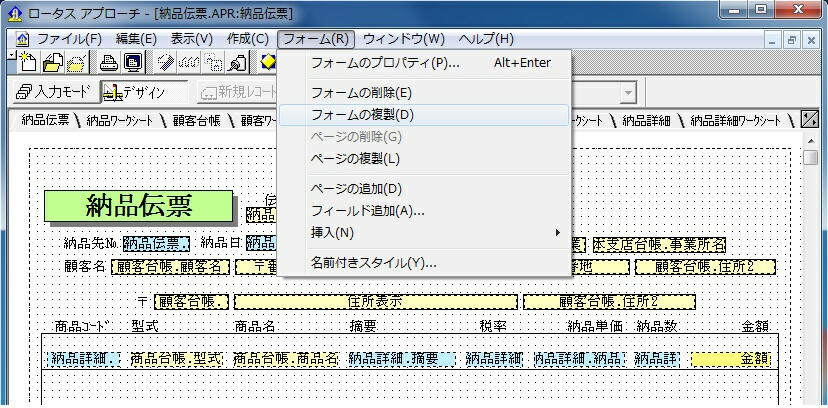Choose ページの追加(D)
The image size is (828, 408).
pyautogui.click(x=424, y=188)
